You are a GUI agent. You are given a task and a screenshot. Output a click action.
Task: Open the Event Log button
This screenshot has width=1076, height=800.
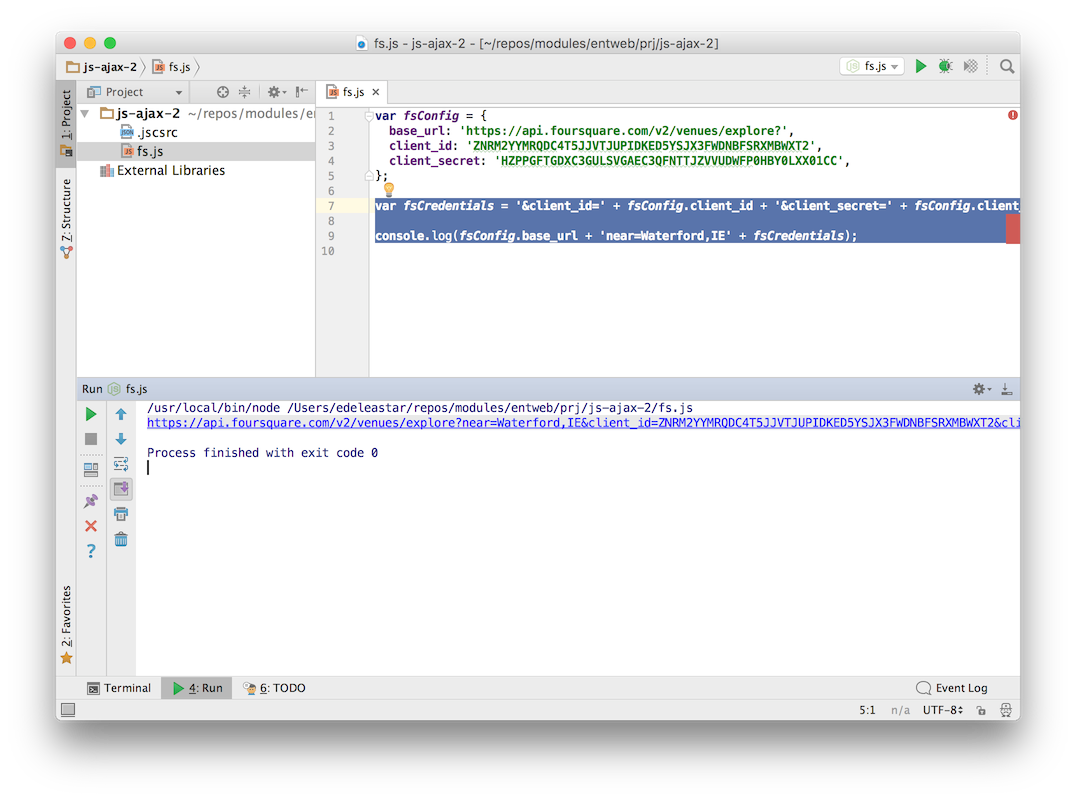pyautogui.click(x=951, y=688)
